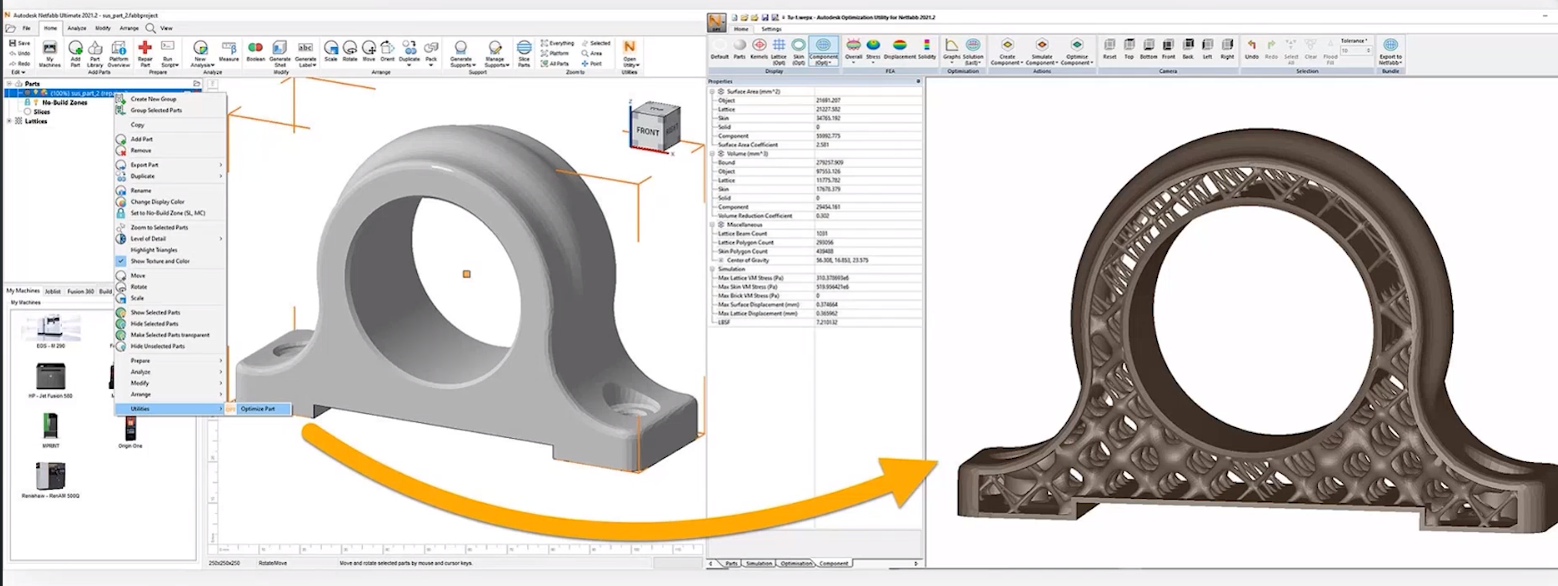Viewport: 1558px width, 586px height.
Task: Choose Optimize Part in the submenu
Action: [x=258, y=409]
